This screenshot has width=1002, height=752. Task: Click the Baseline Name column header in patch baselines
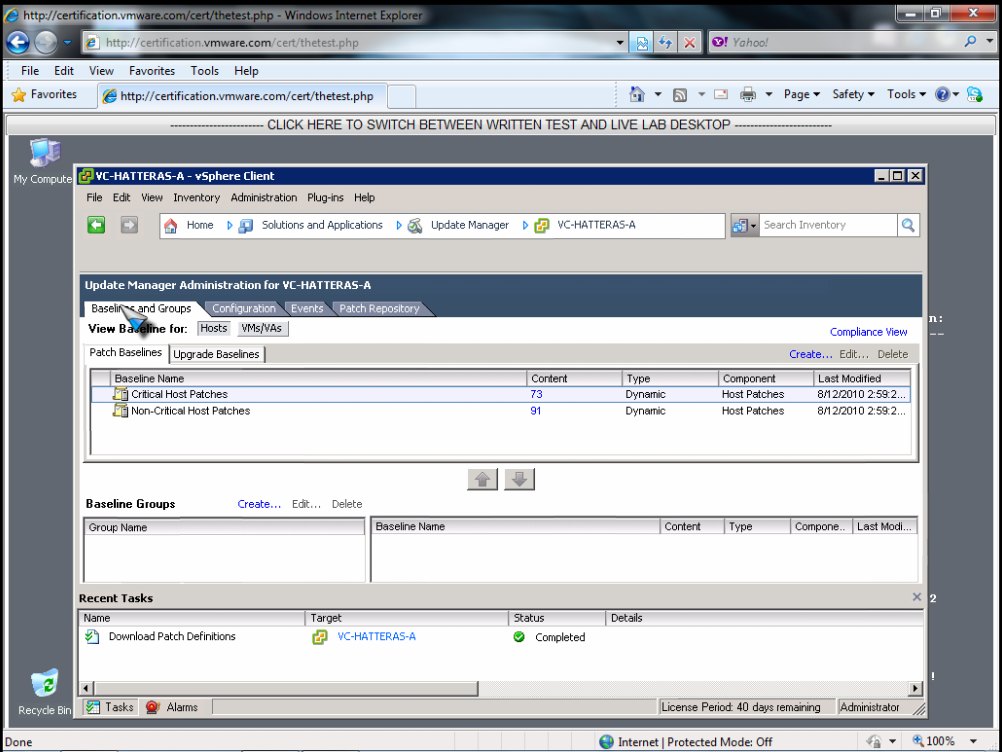318,378
